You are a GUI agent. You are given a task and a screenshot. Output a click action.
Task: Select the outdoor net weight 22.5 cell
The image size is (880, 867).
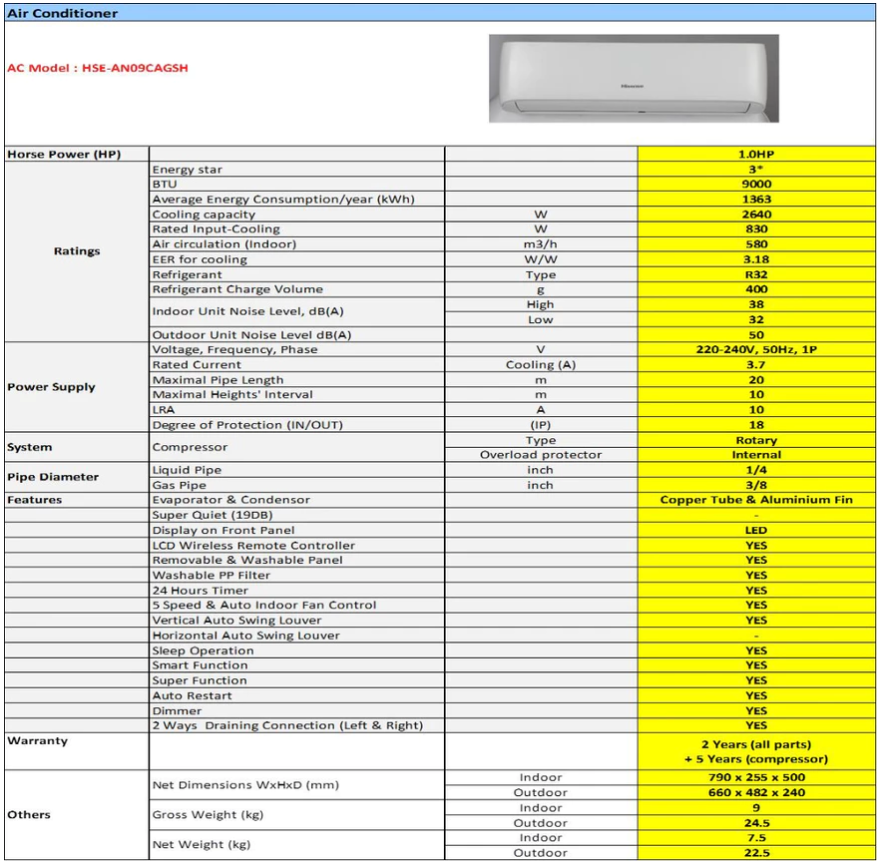(756, 853)
